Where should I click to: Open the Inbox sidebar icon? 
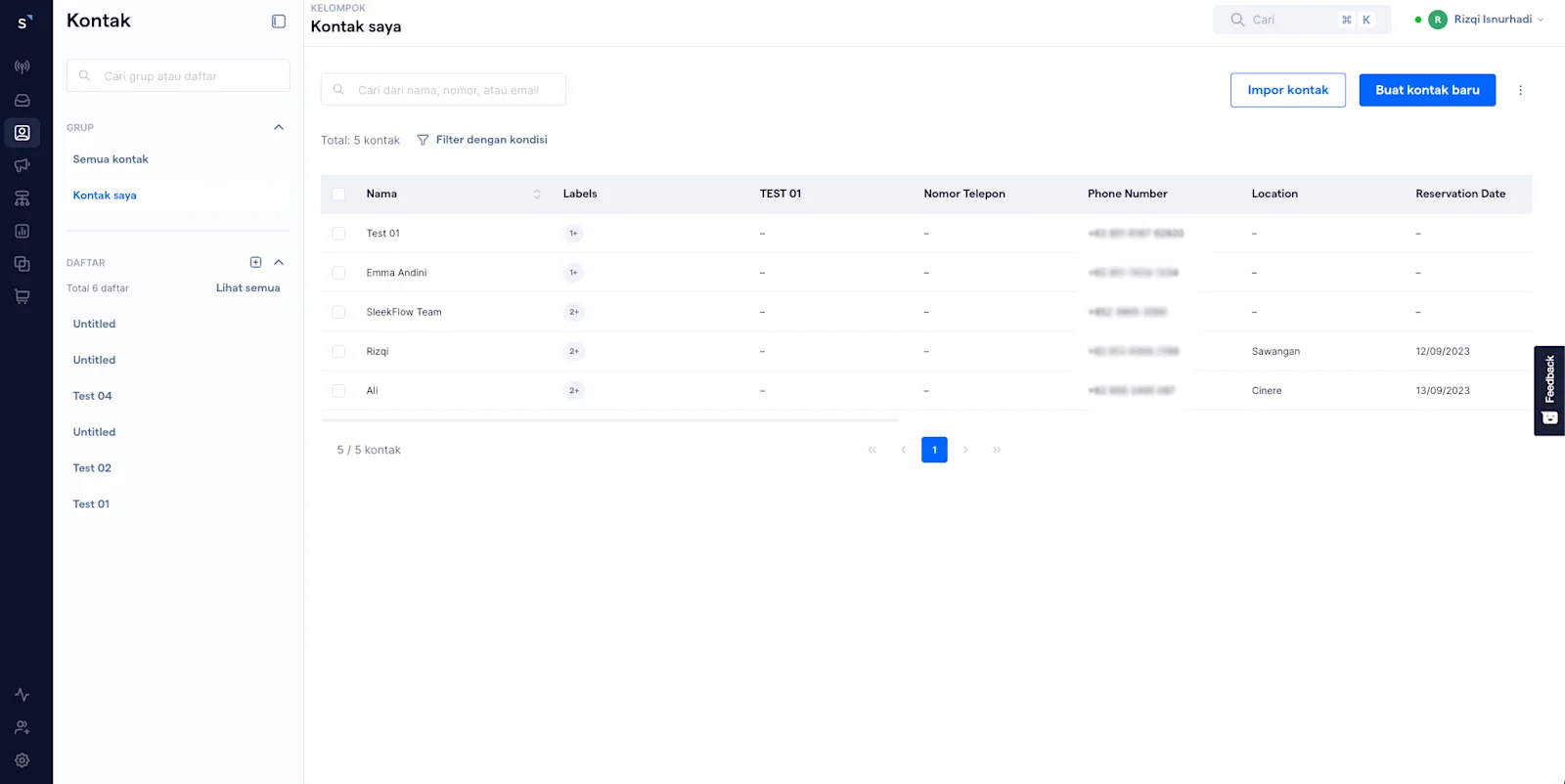22,100
